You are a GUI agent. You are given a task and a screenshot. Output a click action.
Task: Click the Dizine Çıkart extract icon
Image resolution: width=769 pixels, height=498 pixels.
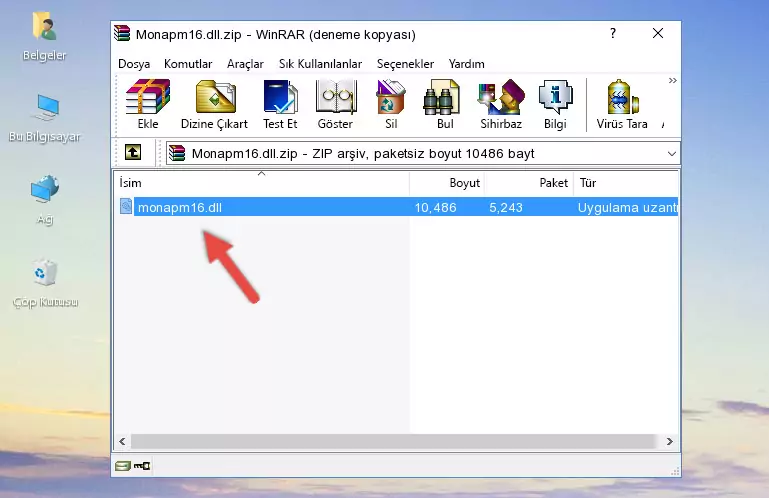click(214, 105)
